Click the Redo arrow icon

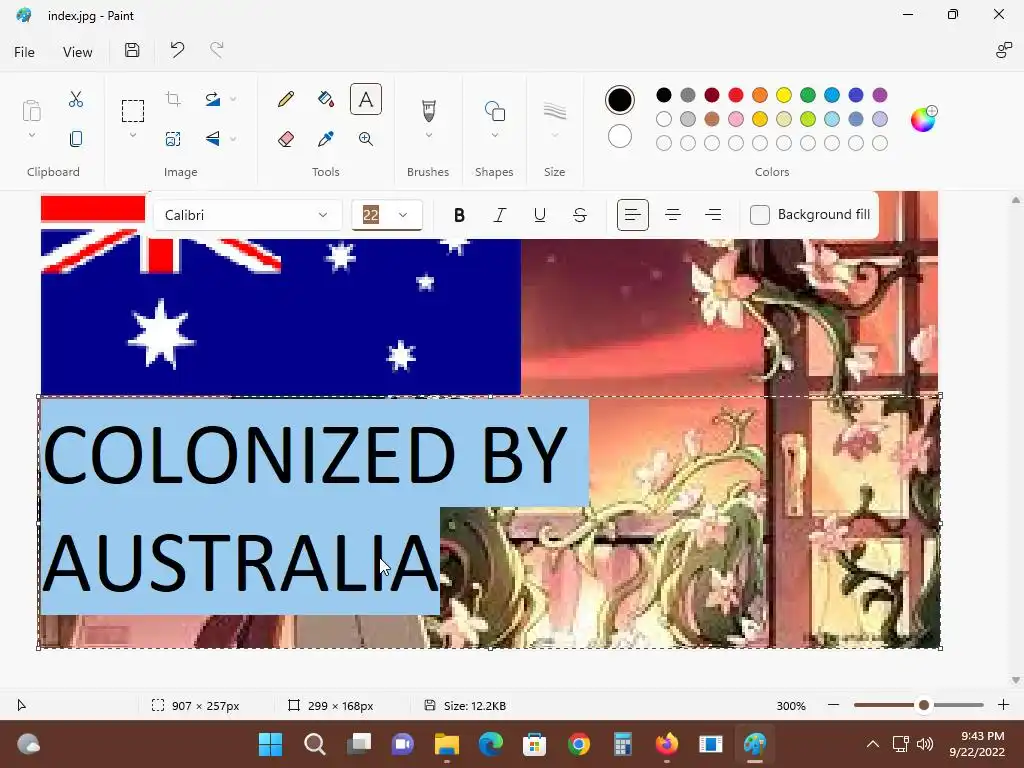pos(217,50)
